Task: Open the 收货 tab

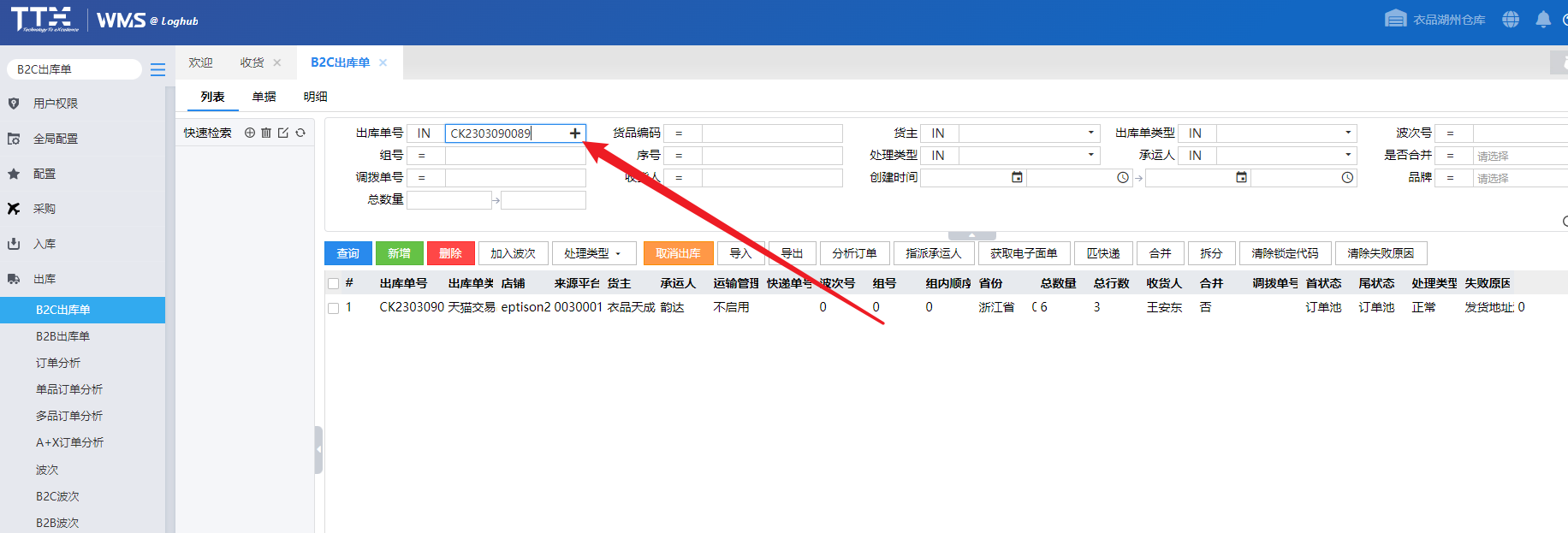Action: (x=252, y=62)
